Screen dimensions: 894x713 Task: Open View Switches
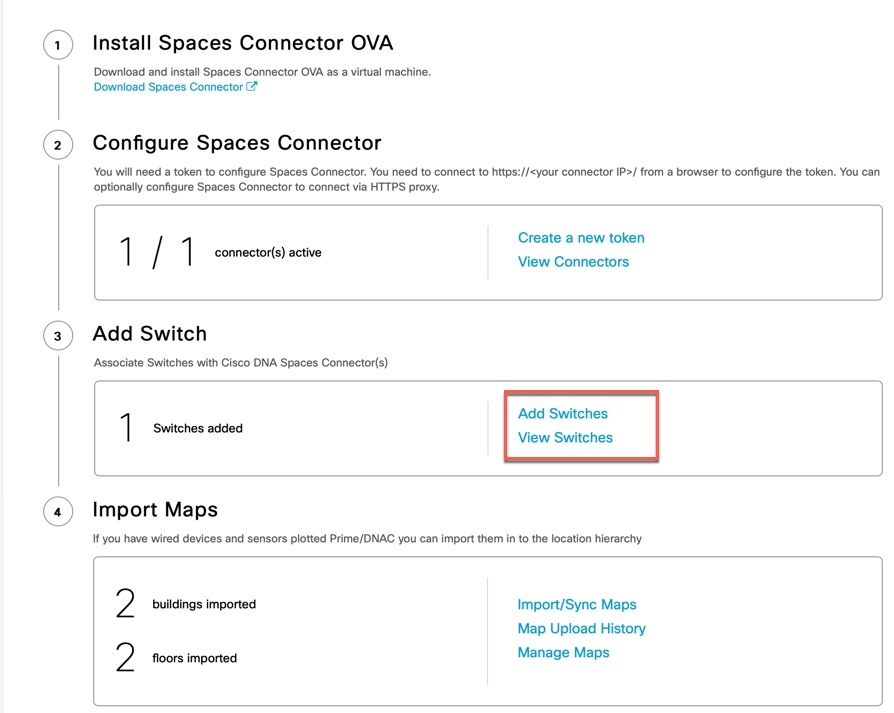[564, 437]
